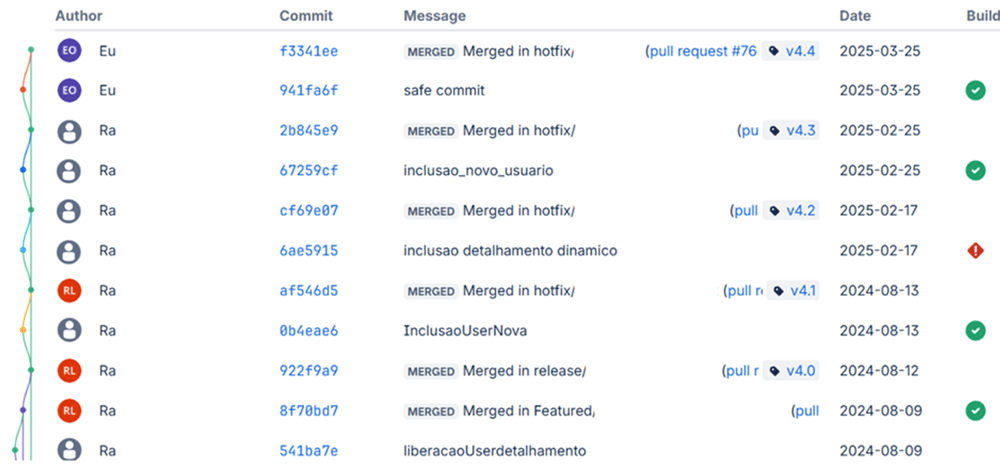Screen dimensions: 1000x468
Task: Click build success icon for commit 0b4eae6
Action: point(975,330)
